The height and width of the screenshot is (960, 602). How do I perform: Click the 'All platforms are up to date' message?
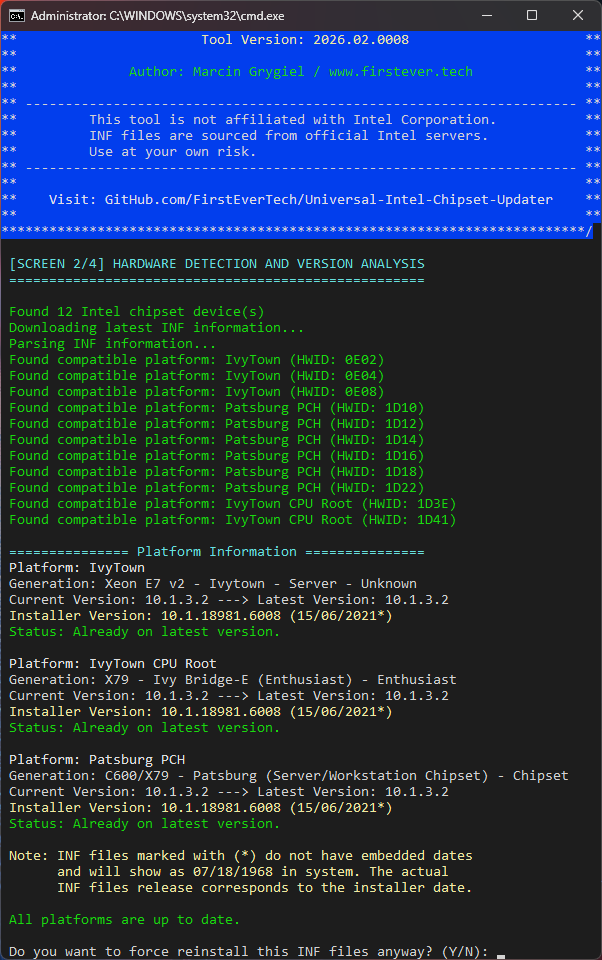124,919
